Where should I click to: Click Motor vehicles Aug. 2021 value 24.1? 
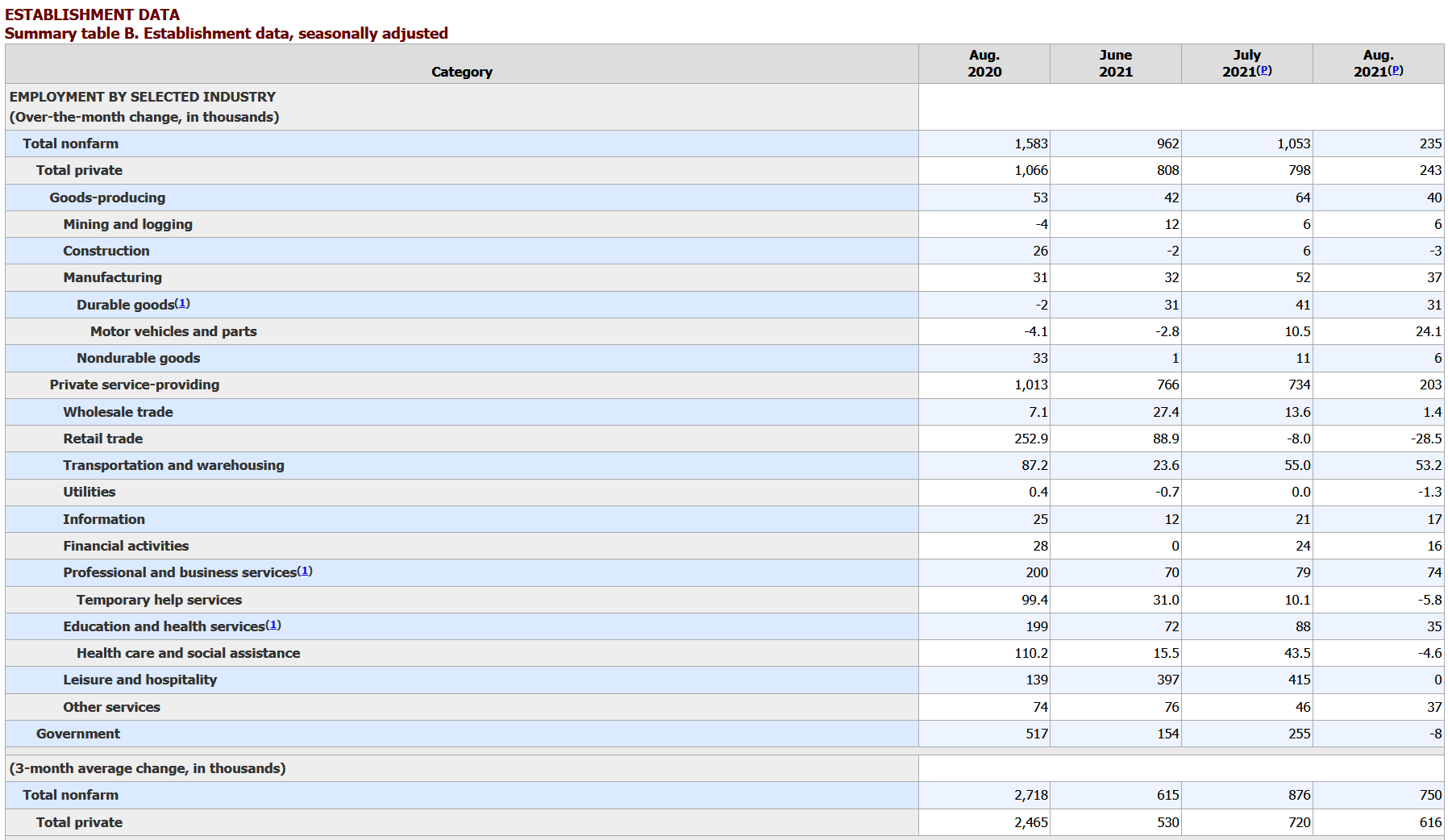coord(1429,331)
